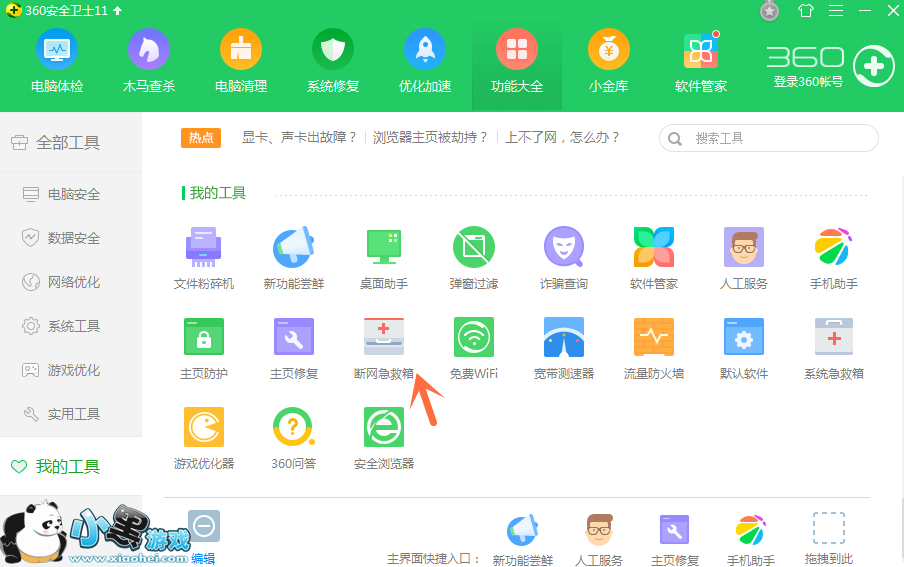This screenshot has width=904, height=567.
Task: Launch 手机助手 in My Tools grid
Action: 834,258
